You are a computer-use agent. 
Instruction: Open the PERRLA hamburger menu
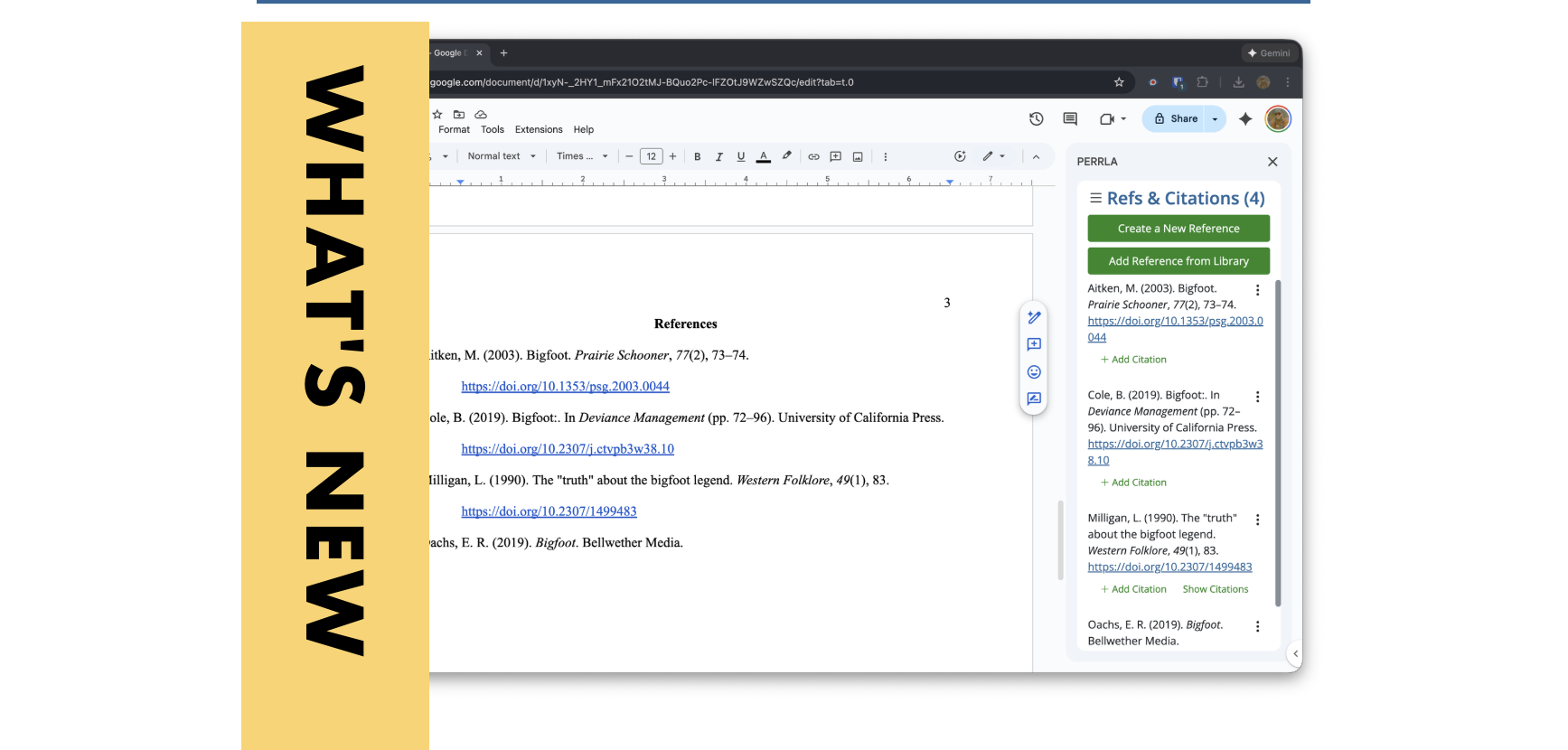(x=1095, y=198)
